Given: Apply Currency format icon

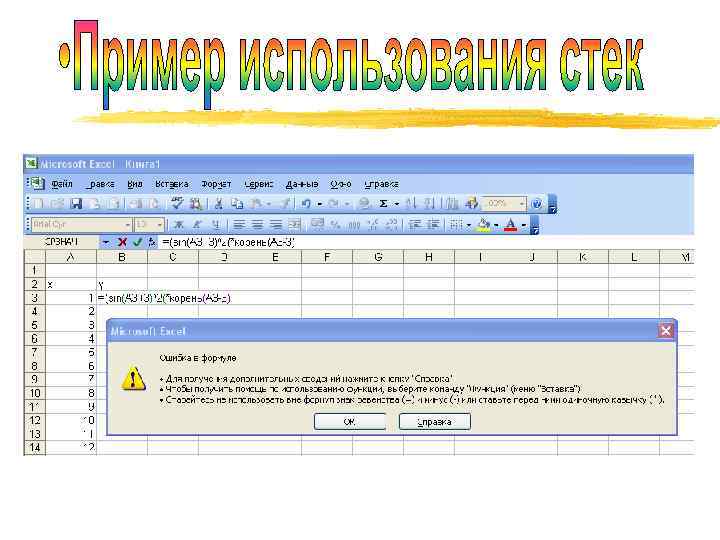Looking at the screenshot, I should (x=317, y=225).
